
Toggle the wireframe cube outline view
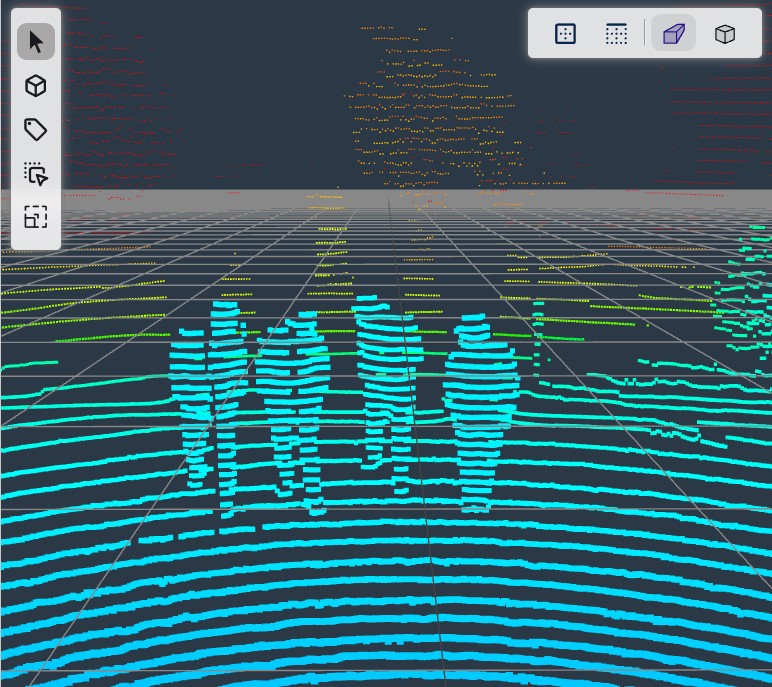click(725, 33)
